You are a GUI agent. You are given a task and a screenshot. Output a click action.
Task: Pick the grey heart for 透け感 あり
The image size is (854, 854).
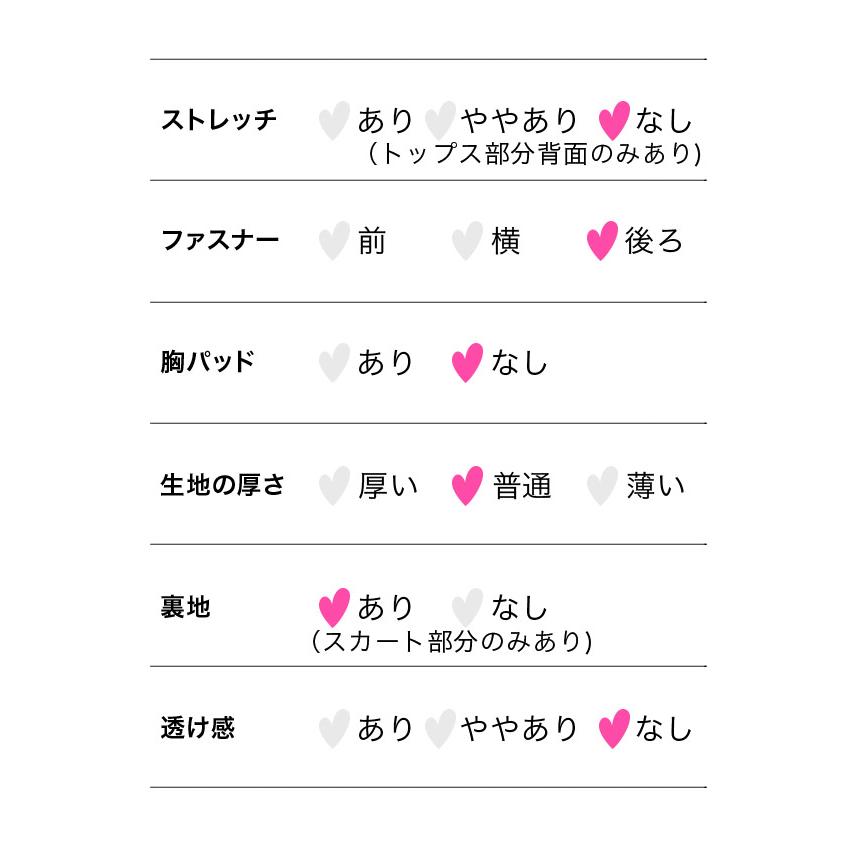pos(333,729)
